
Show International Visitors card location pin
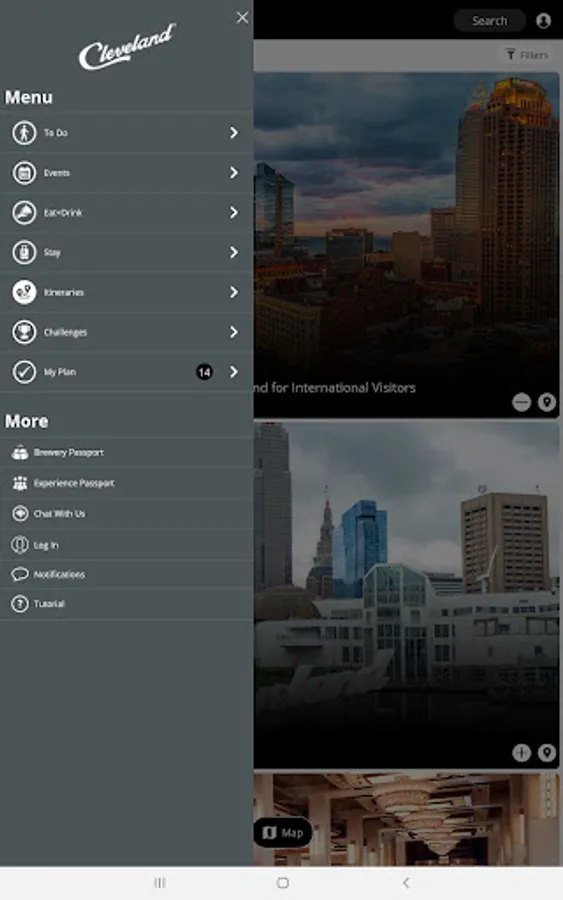547,402
